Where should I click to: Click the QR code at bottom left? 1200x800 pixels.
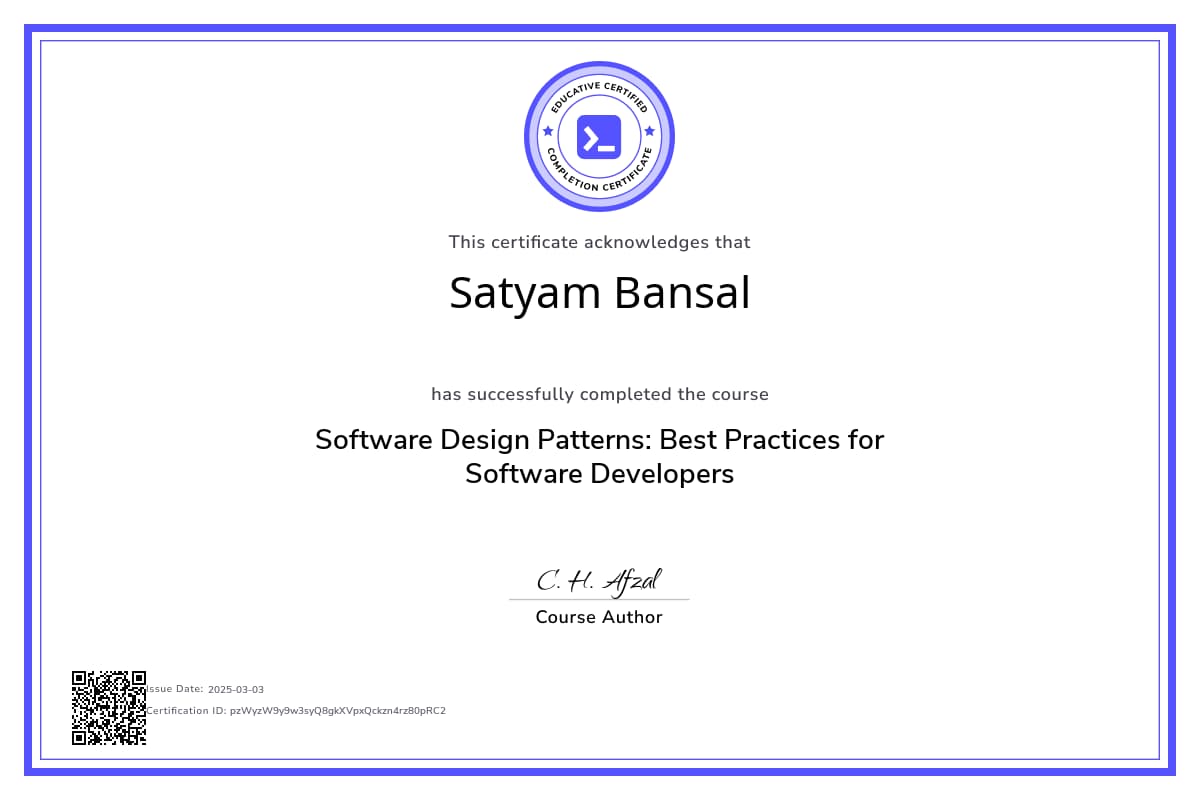pyautogui.click(x=109, y=708)
